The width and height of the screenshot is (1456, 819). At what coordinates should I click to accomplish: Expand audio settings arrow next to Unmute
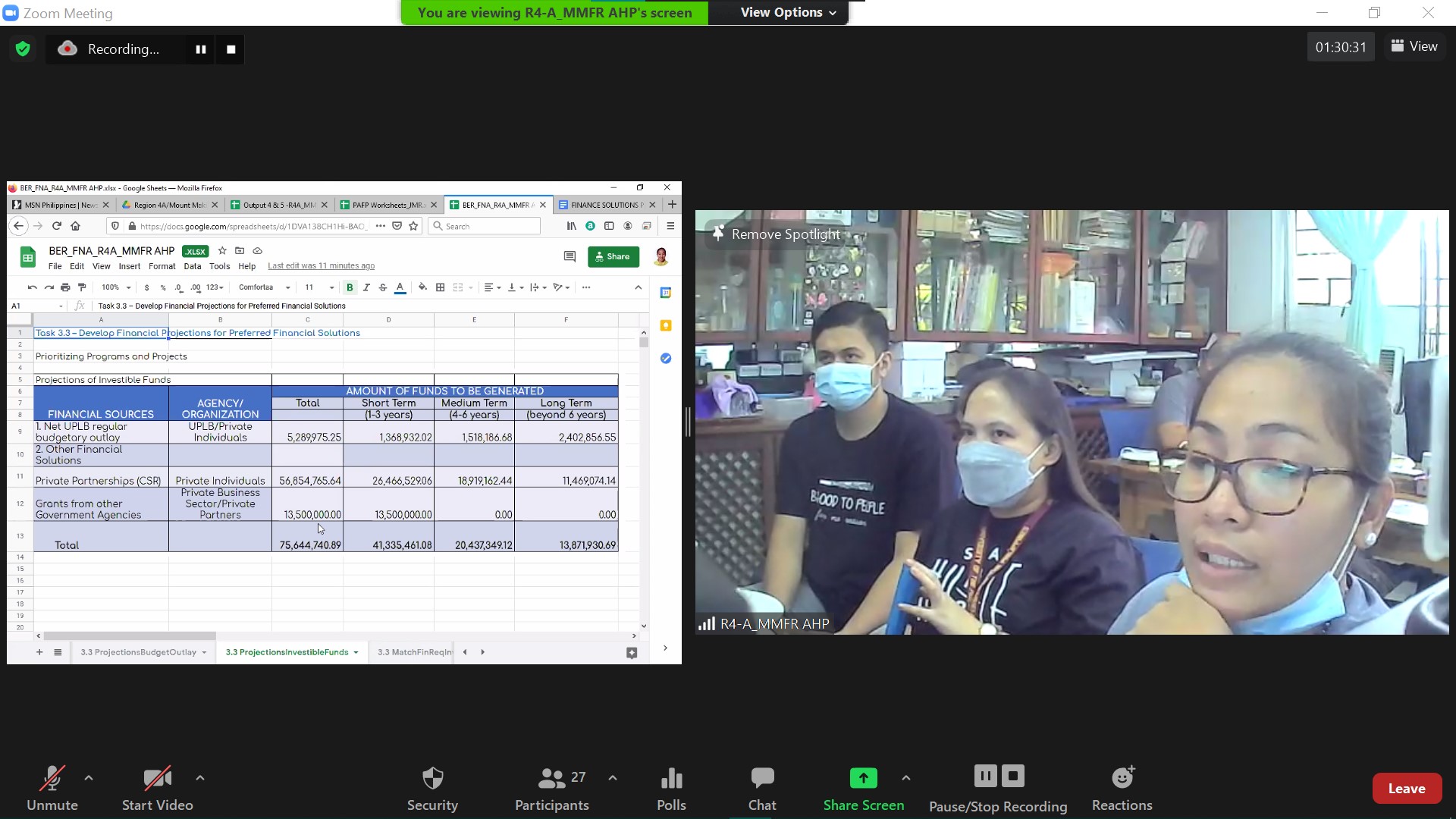click(89, 778)
